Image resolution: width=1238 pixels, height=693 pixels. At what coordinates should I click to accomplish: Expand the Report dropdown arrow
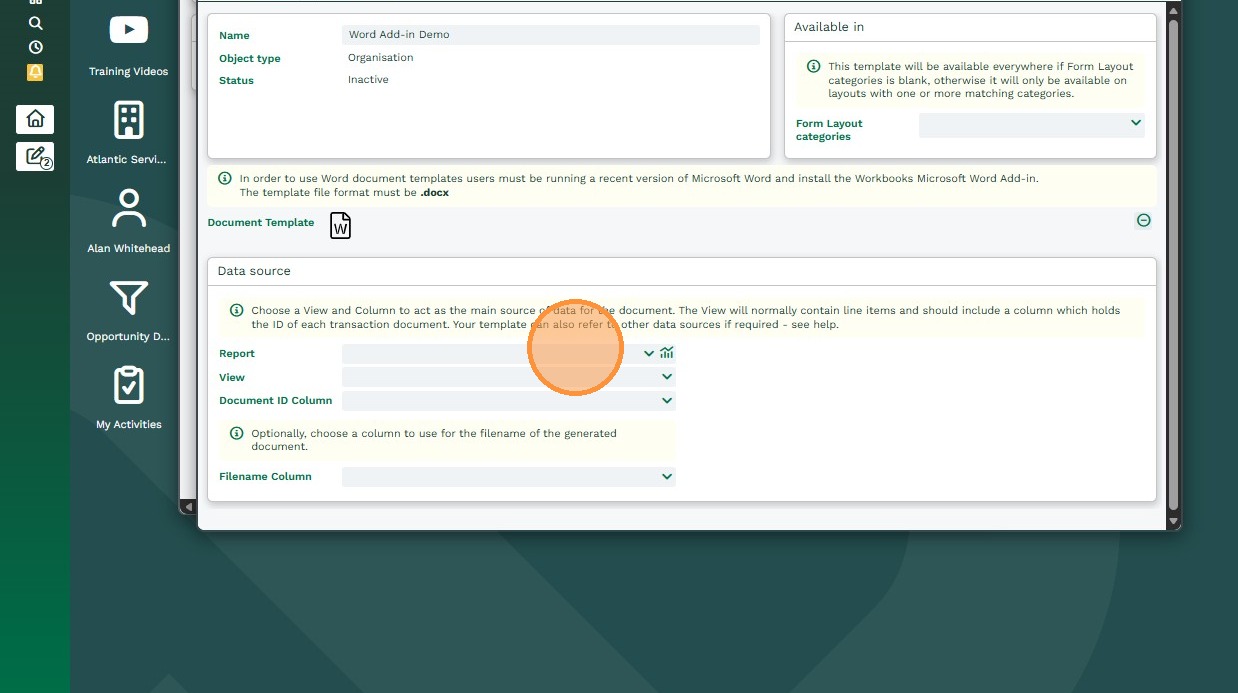click(x=649, y=353)
